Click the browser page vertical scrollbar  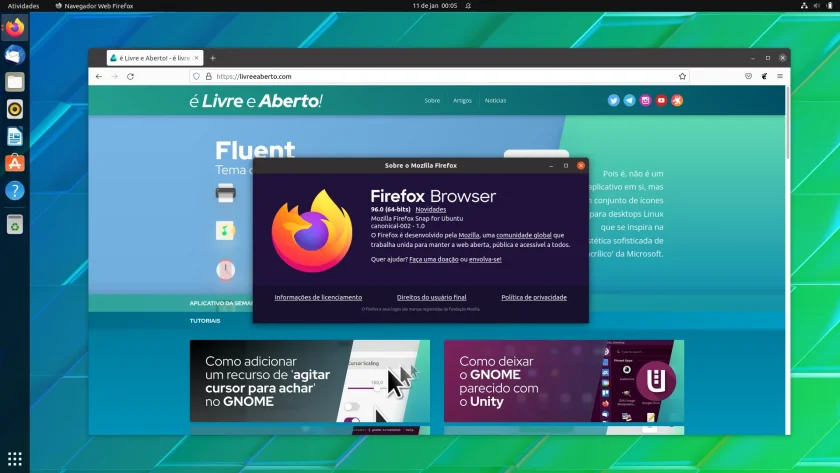click(788, 123)
